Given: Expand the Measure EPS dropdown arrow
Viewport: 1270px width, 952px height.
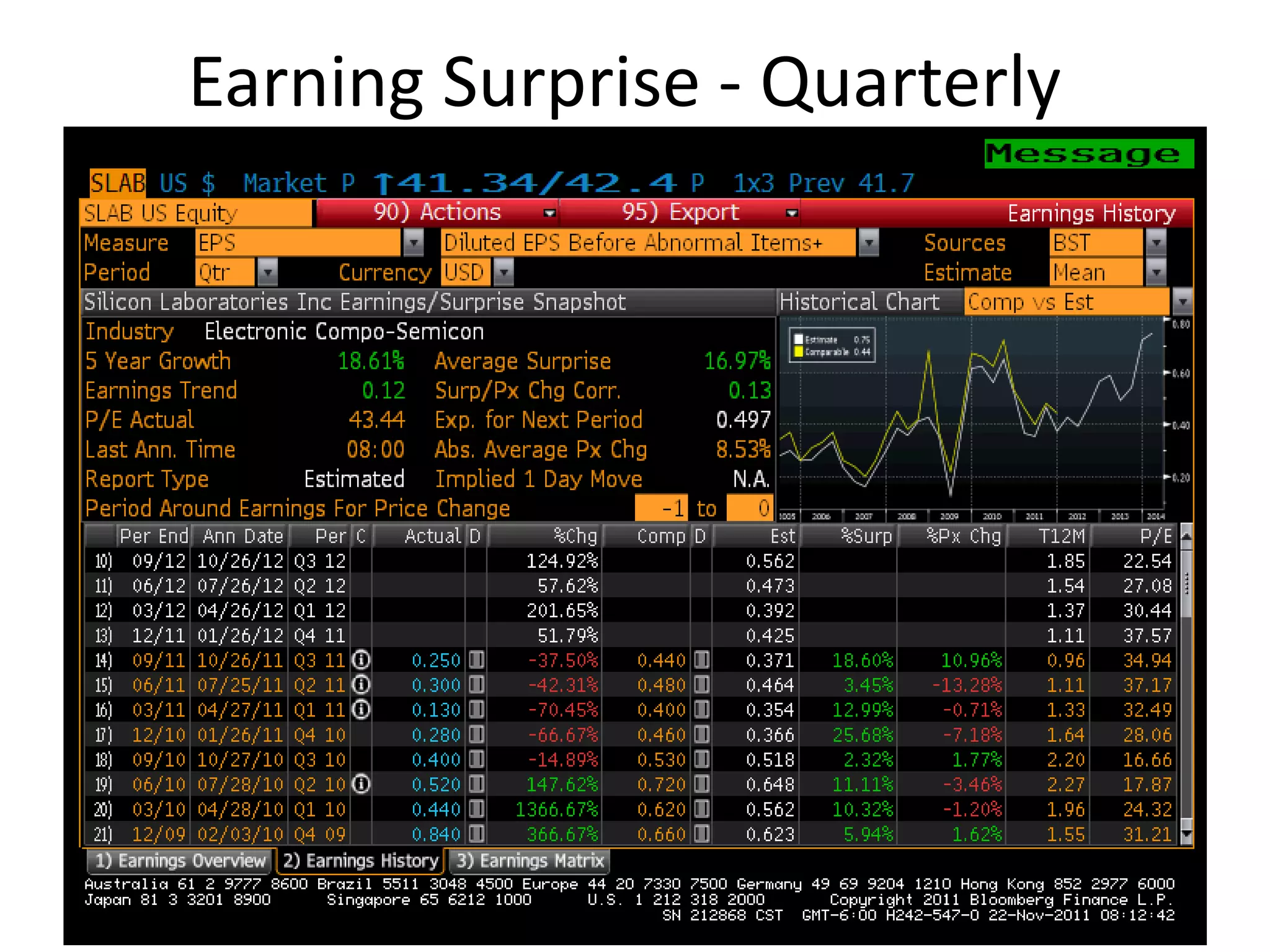Looking at the screenshot, I should click(413, 243).
